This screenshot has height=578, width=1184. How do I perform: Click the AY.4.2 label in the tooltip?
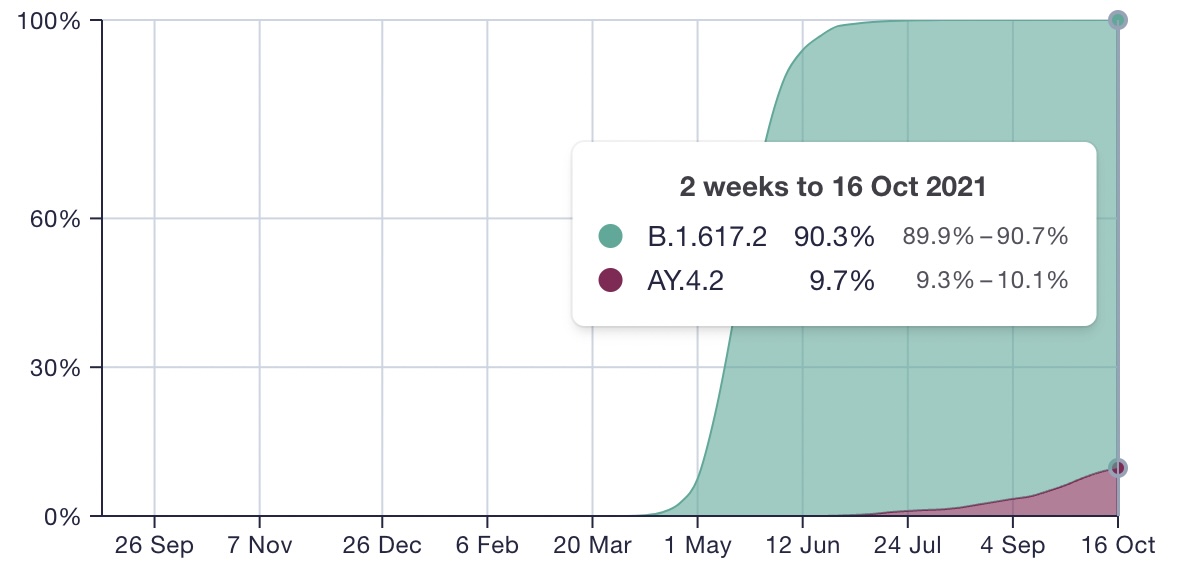click(685, 281)
